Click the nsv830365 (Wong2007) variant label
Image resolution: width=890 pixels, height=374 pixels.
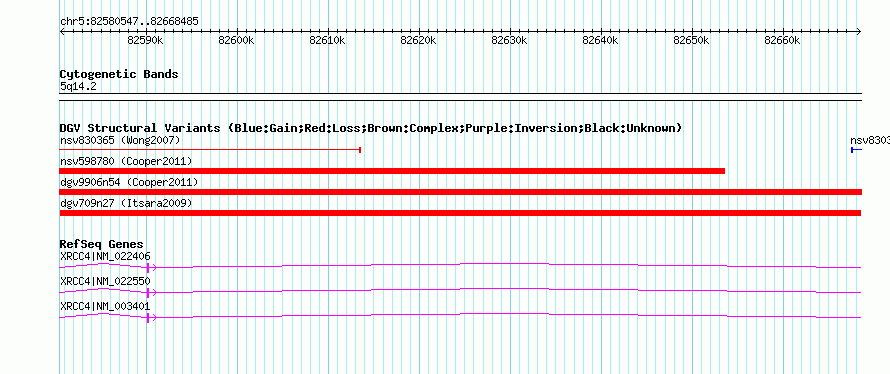point(120,140)
